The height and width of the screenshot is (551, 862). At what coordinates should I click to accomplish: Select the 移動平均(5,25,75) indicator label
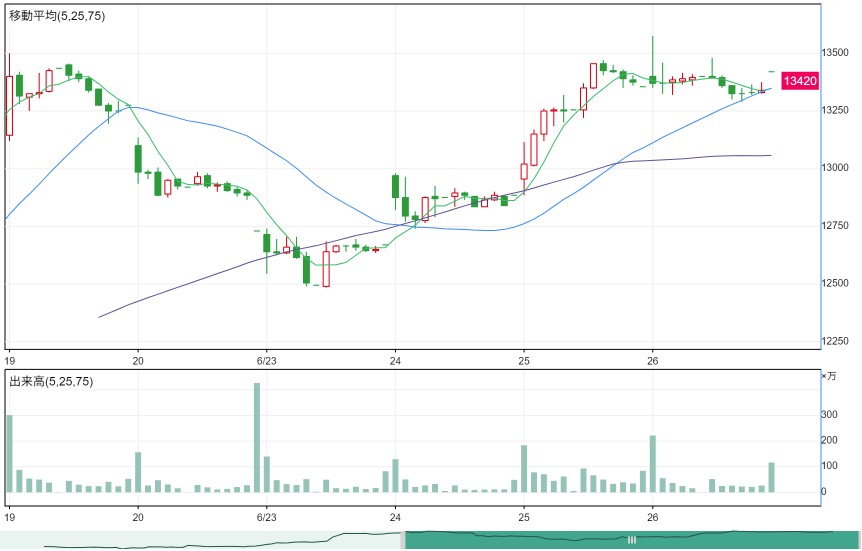[x=57, y=16]
